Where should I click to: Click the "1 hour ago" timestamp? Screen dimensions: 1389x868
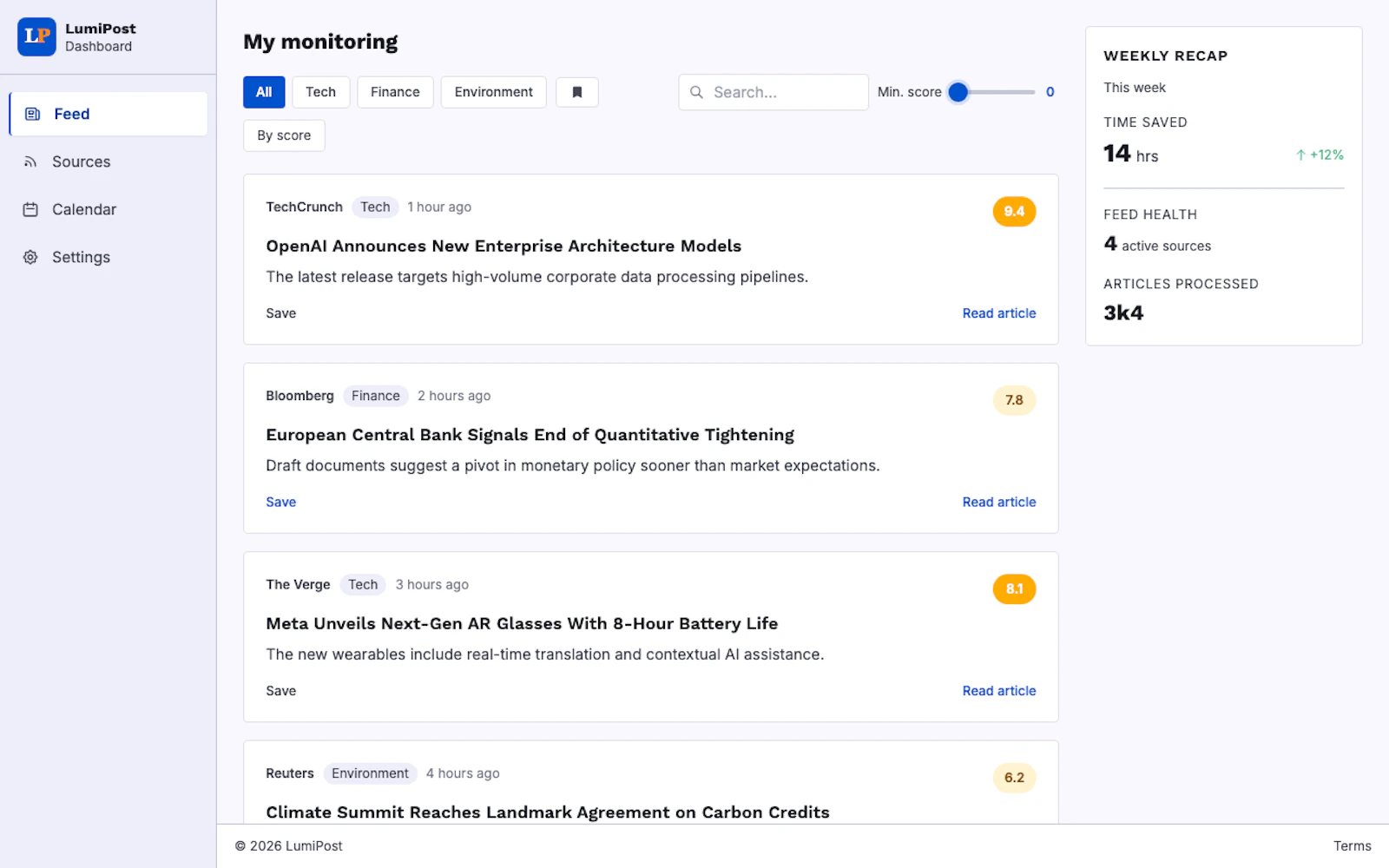[x=439, y=207]
